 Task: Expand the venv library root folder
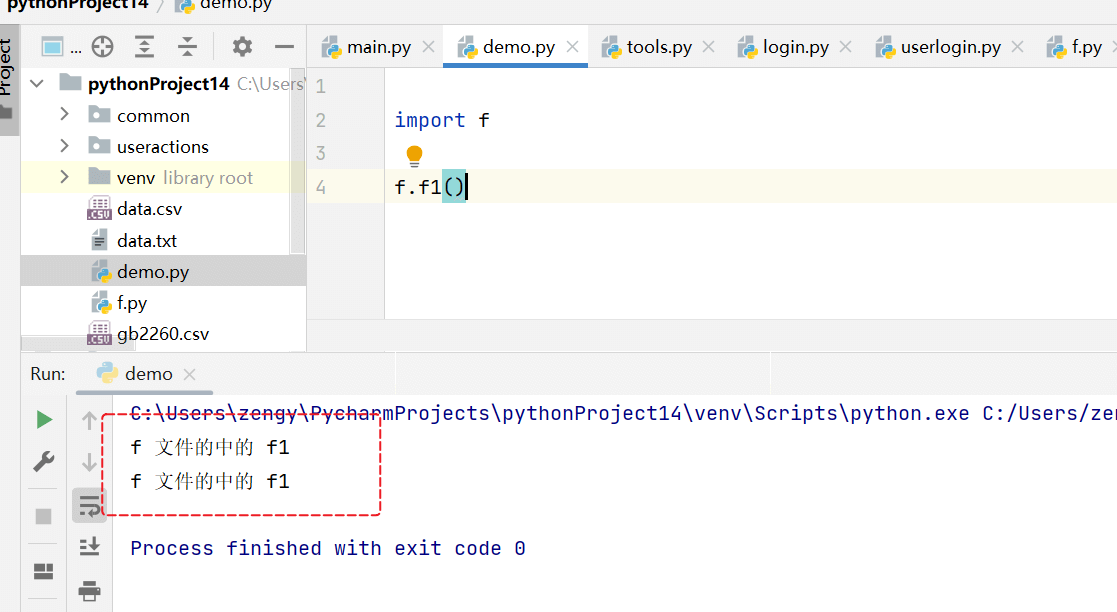tap(64, 177)
